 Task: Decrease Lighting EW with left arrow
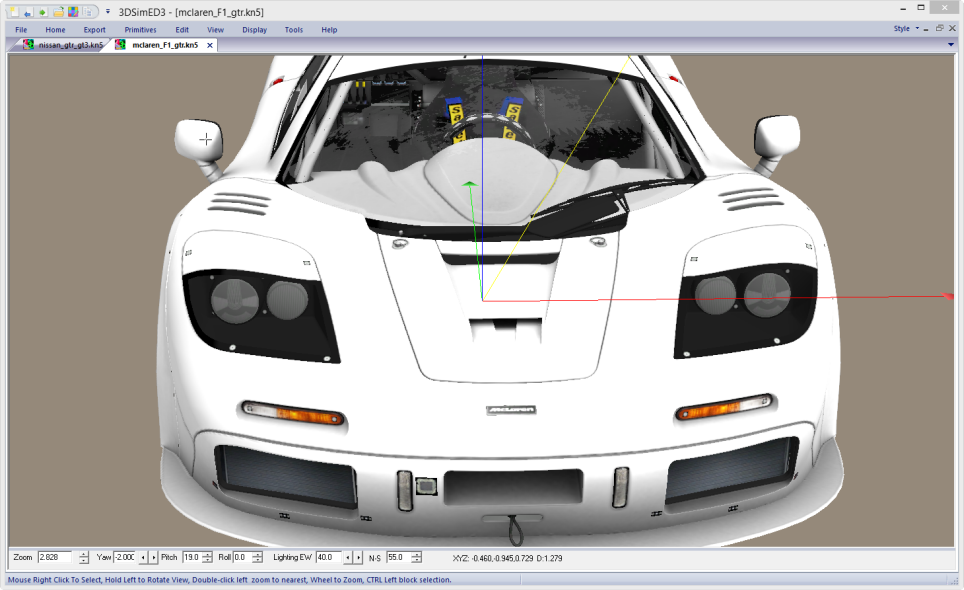348,557
